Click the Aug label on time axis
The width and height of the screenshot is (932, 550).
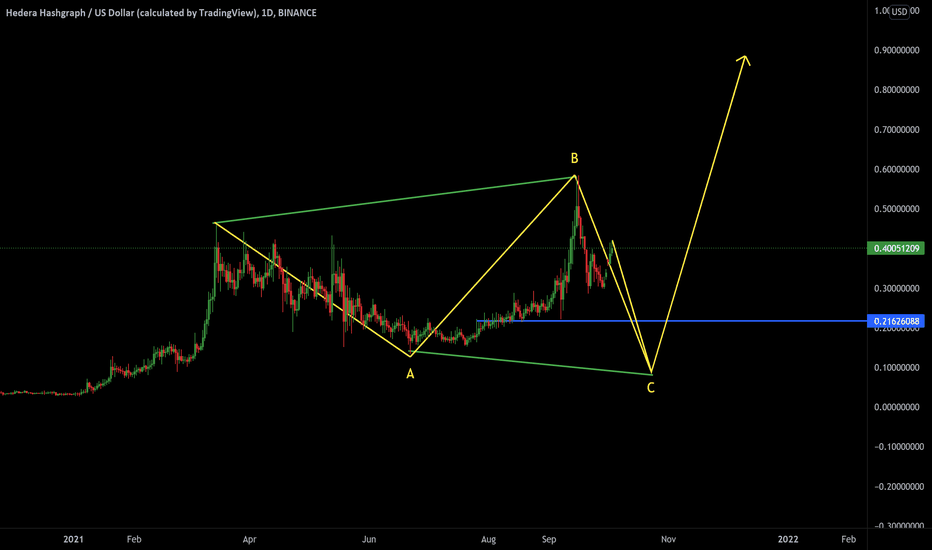coord(489,539)
